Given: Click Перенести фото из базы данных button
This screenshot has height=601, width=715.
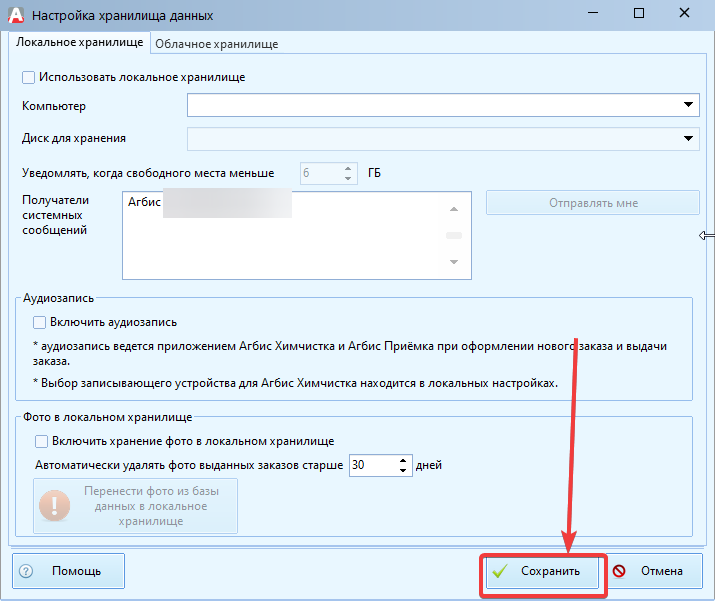Looking at the screenshot, I should click(135, 506).
